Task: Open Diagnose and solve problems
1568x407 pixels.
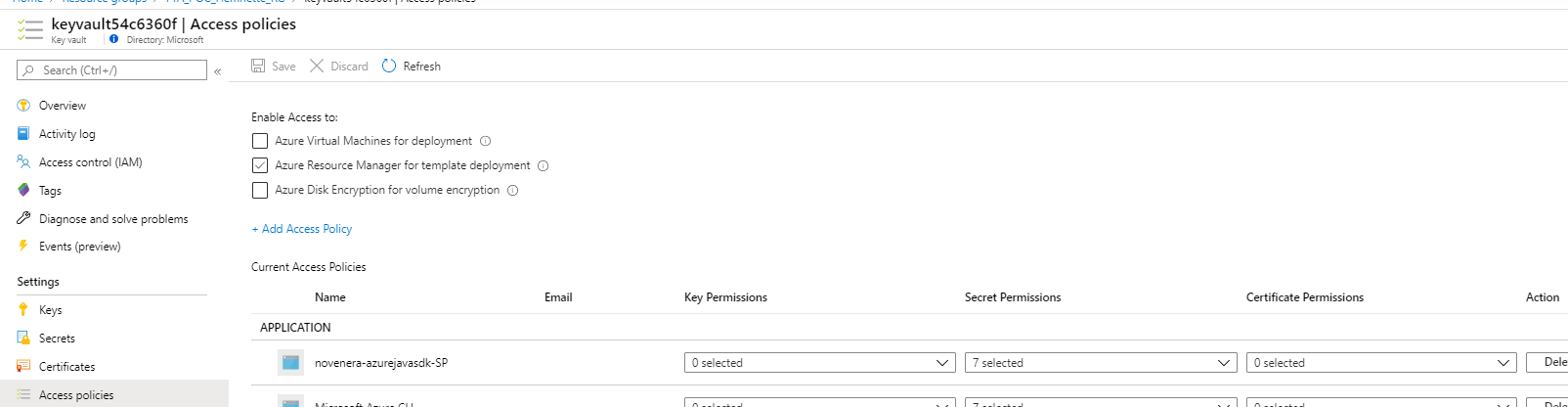Action: [114, 219]
